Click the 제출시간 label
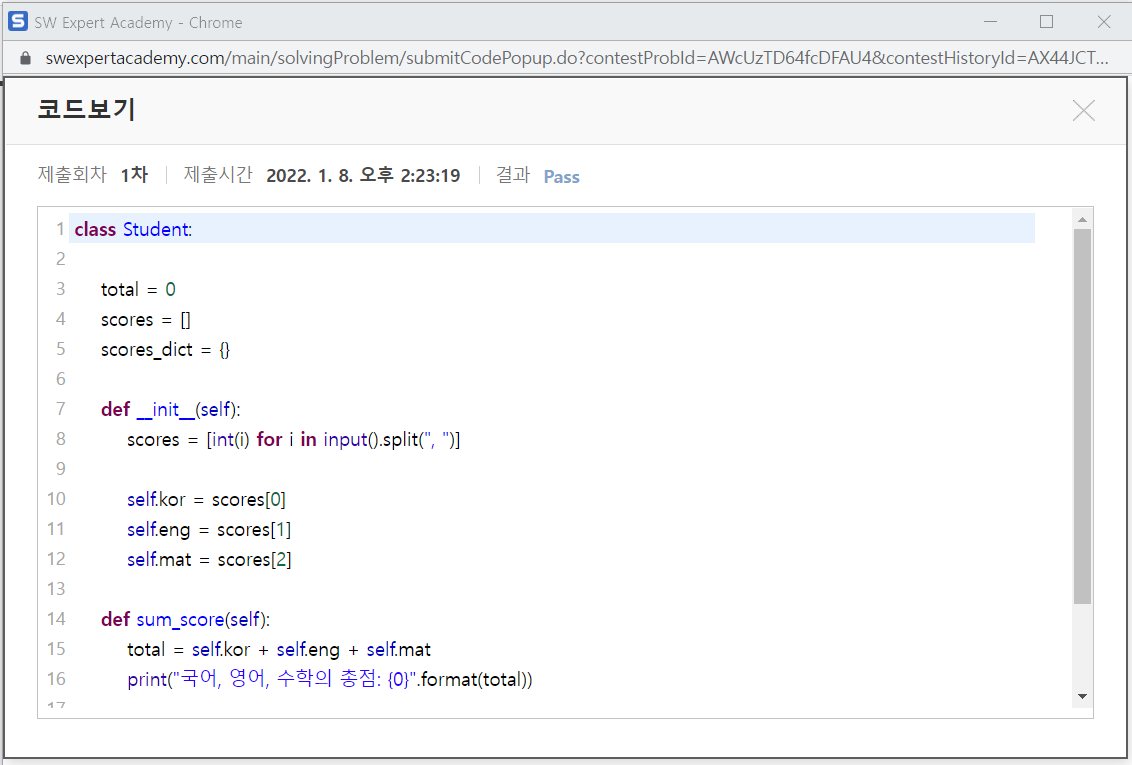 (218, 175)
